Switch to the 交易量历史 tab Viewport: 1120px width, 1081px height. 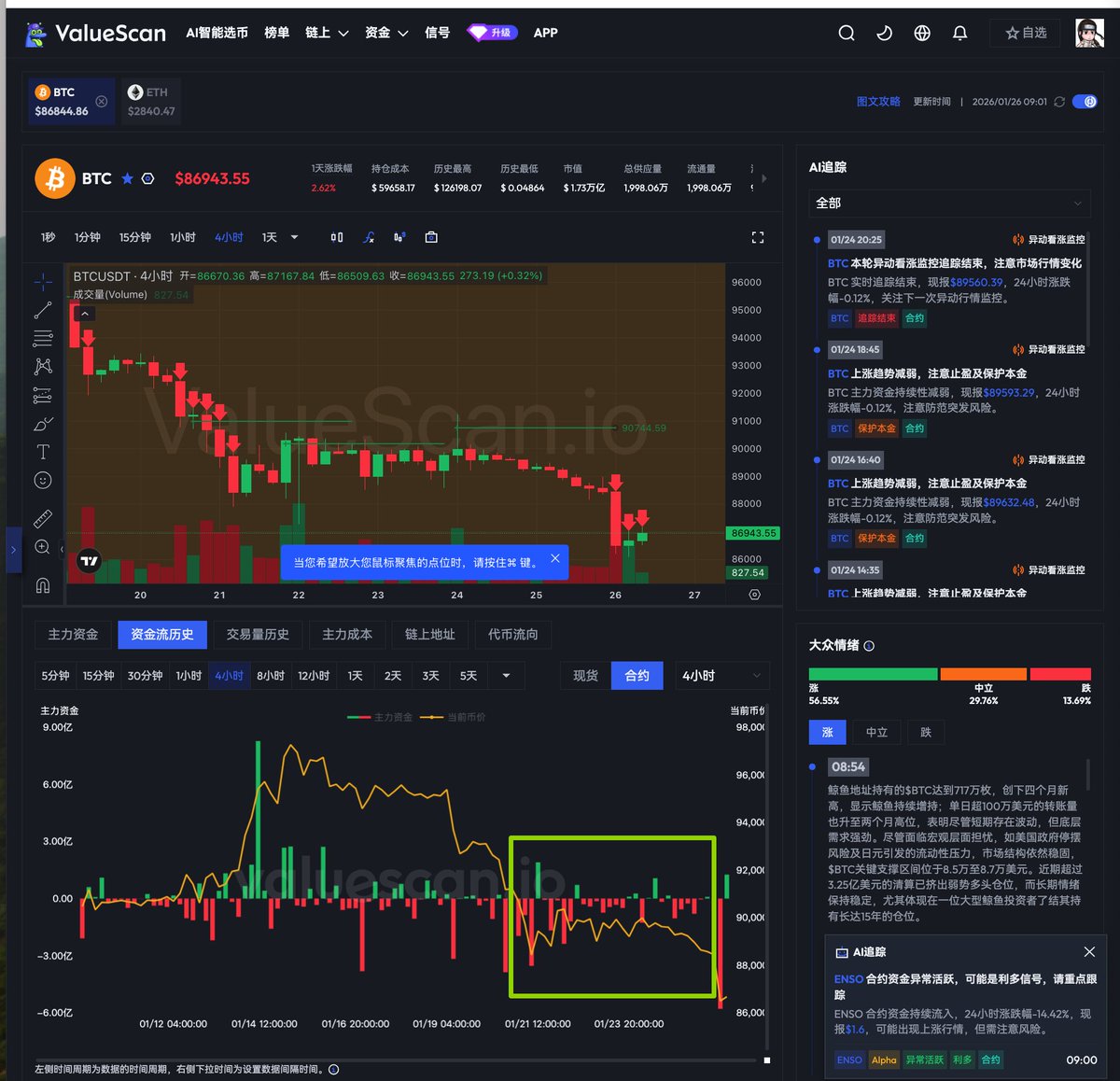(258, 635)
